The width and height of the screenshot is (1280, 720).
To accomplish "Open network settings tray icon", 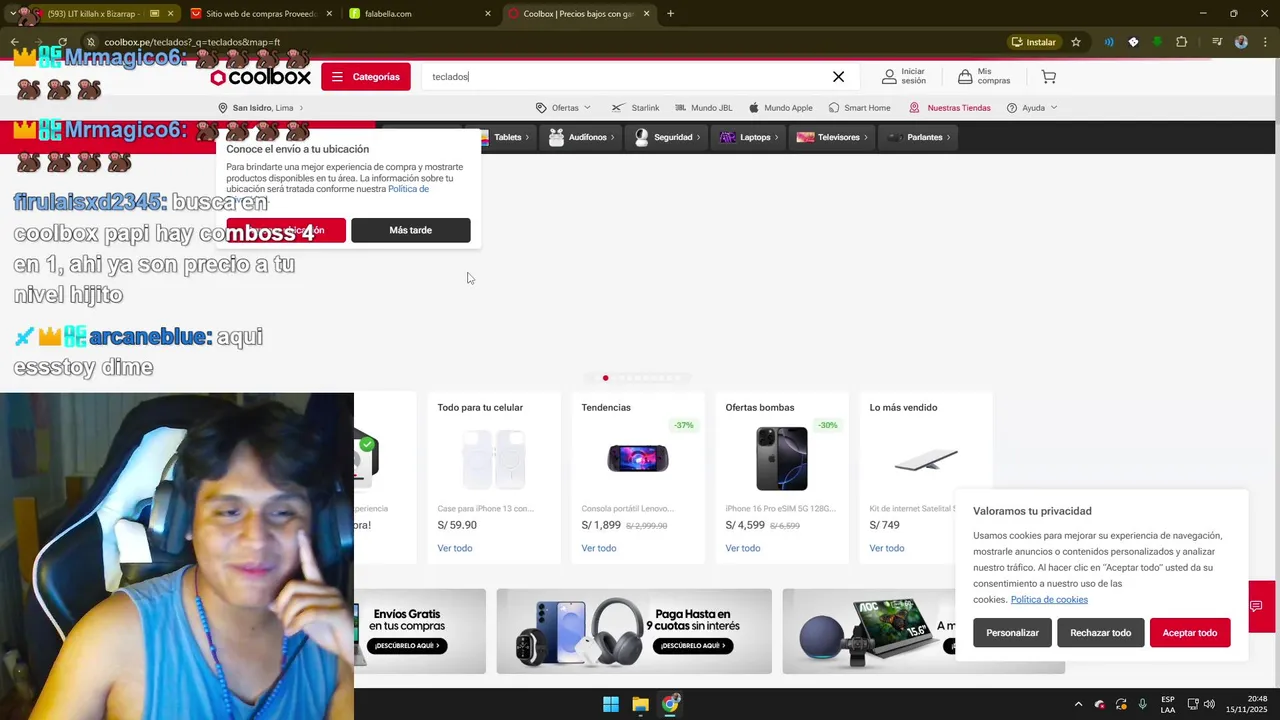I will click(1193, 704).
